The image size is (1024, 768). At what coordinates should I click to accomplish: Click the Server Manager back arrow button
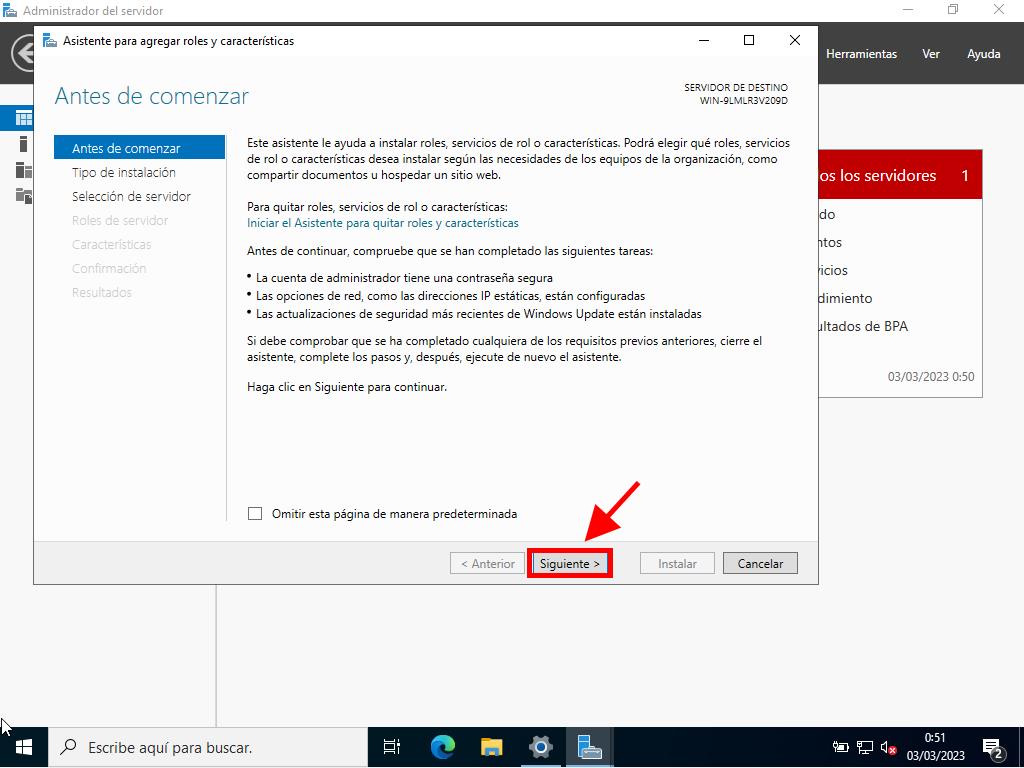(22, 54)
